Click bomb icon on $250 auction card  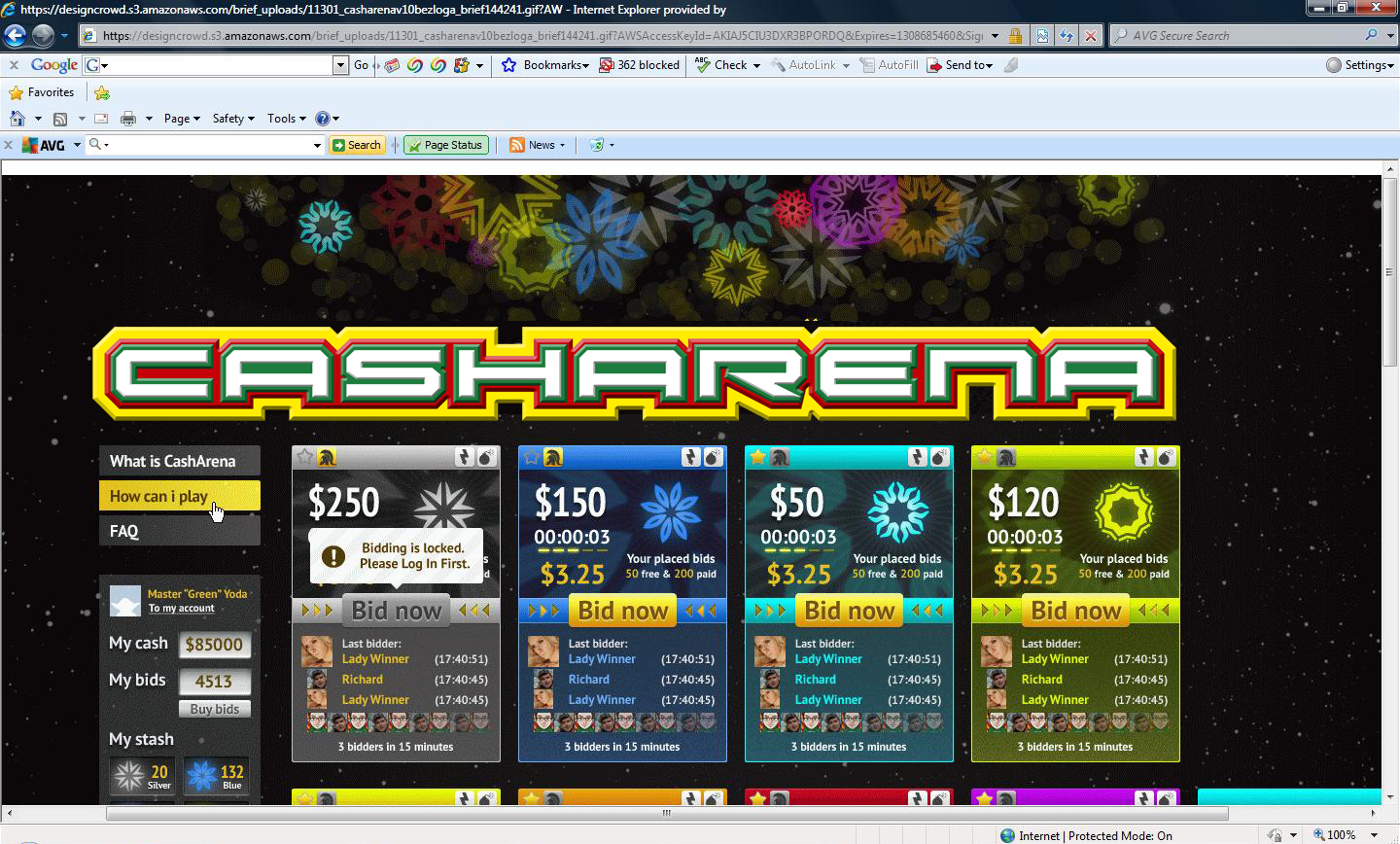[x=487, y=457]
